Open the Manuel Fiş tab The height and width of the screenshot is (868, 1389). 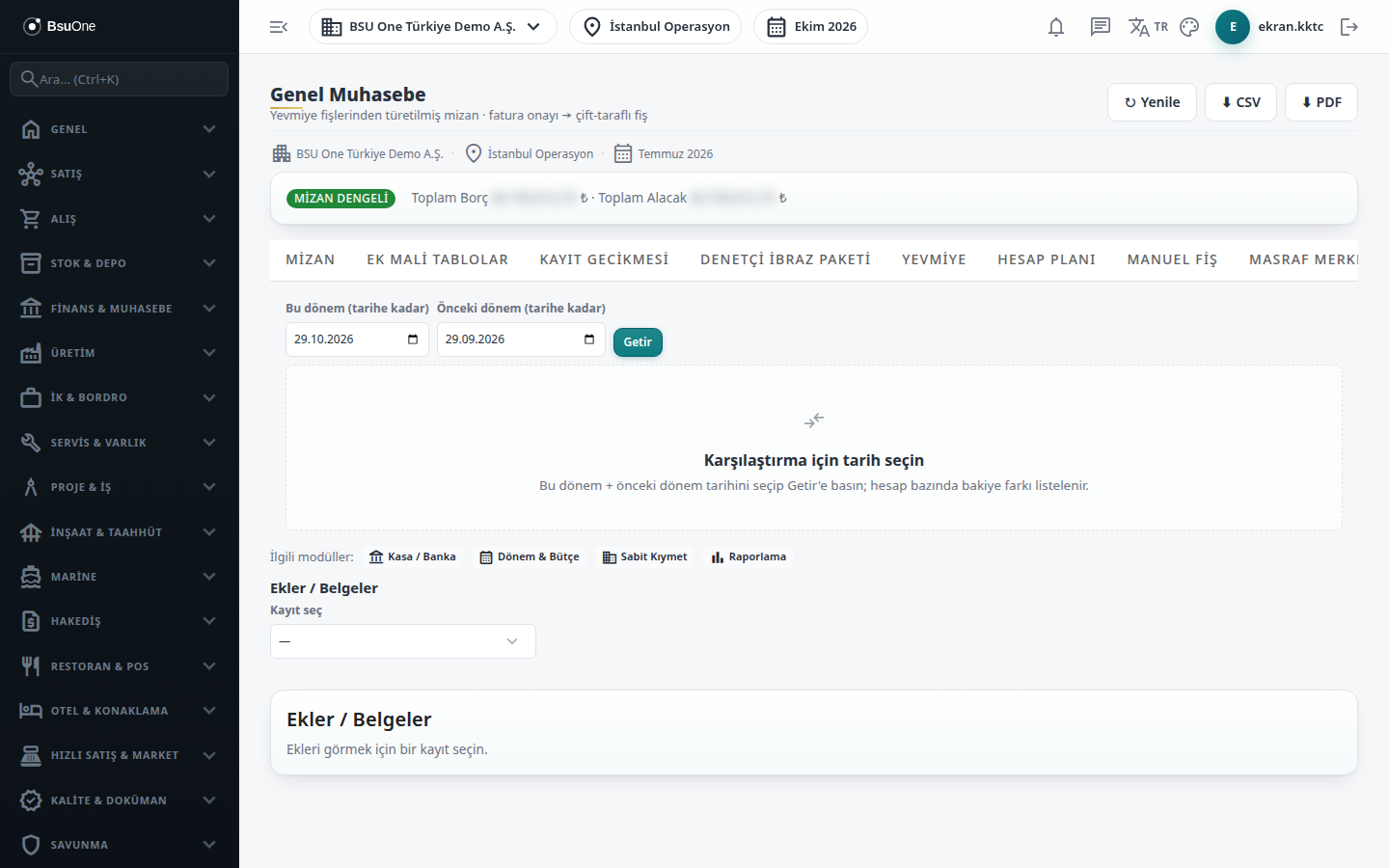click(x=1172, y=259)
